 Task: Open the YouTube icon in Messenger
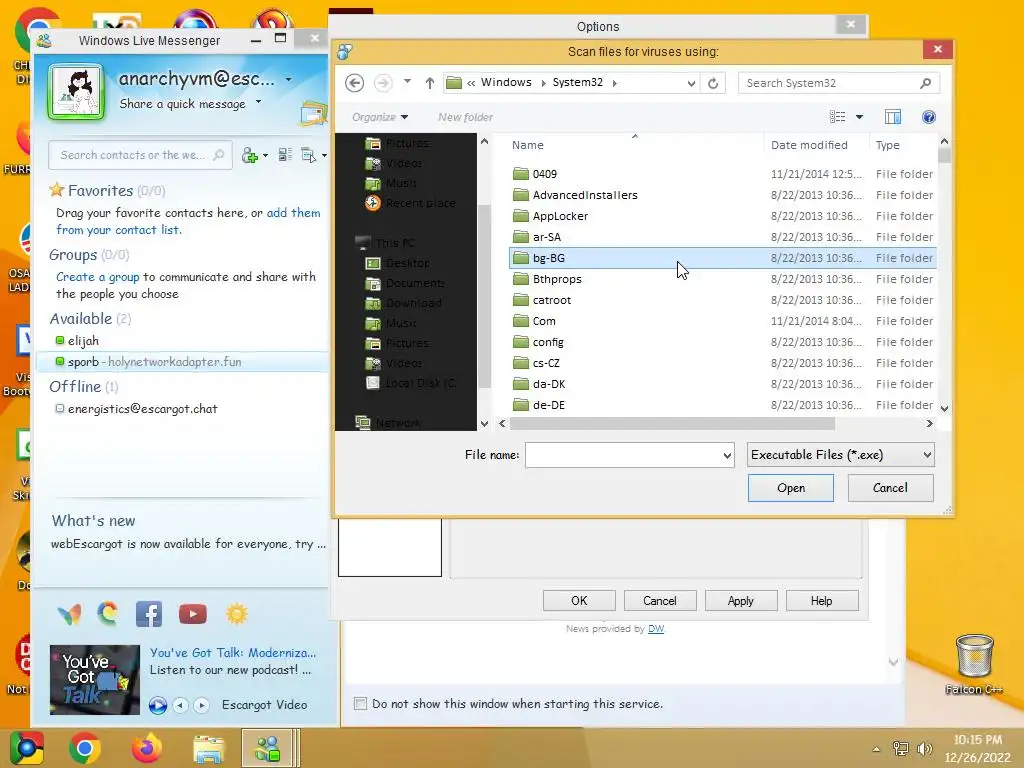pyautogui.click(x=193, y=614)
